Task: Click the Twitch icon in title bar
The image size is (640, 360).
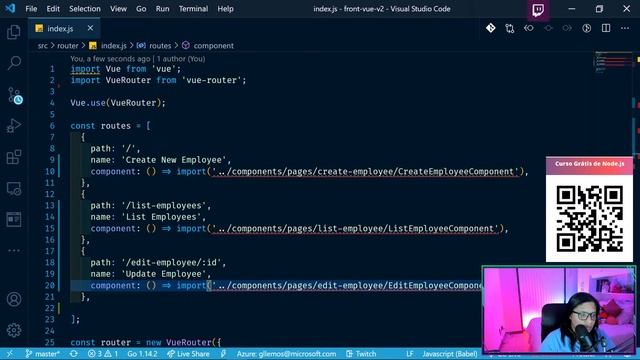Action: point(538,9)
